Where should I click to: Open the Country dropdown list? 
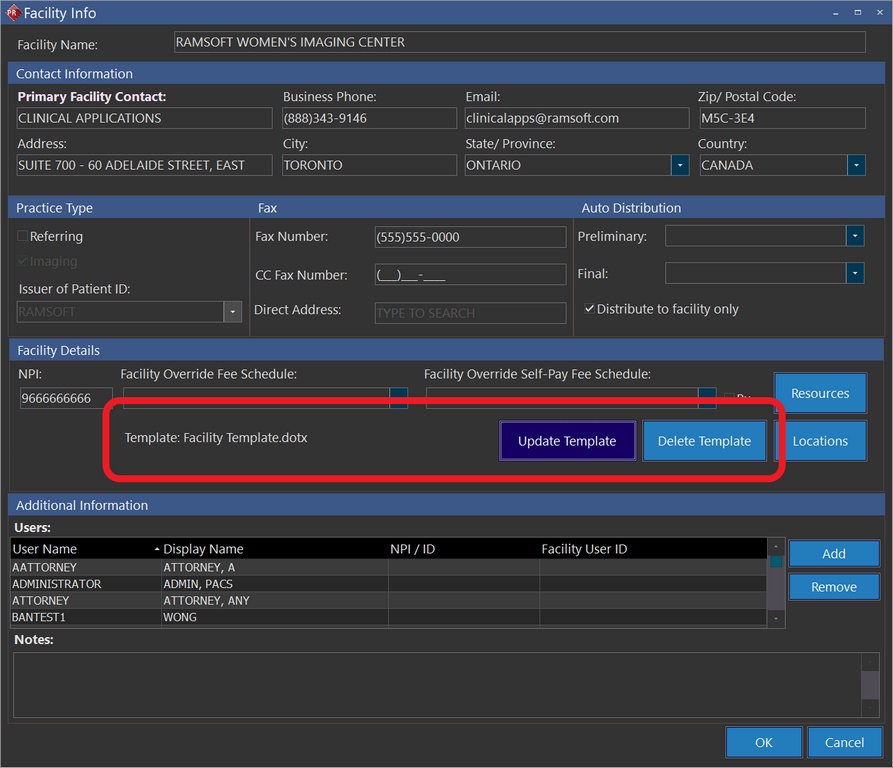click(x=856, y=165)
